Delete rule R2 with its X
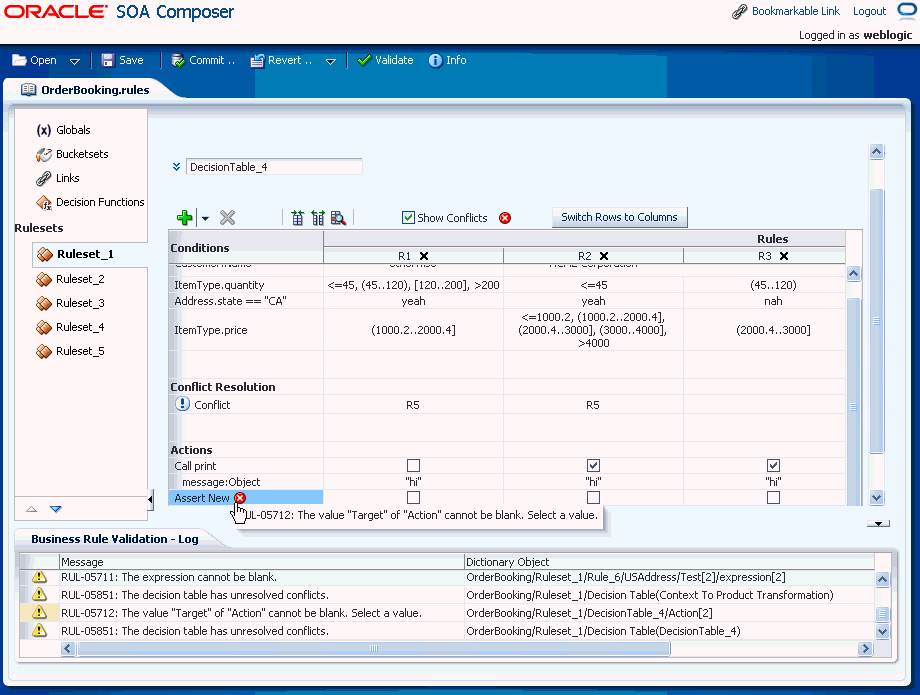Image resolution: width=920 pixels, height=695 pixels. [604, 256]
